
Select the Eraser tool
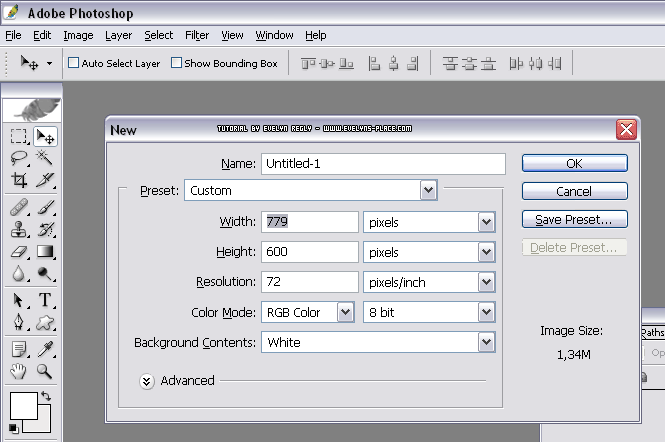tap(19, 252)
